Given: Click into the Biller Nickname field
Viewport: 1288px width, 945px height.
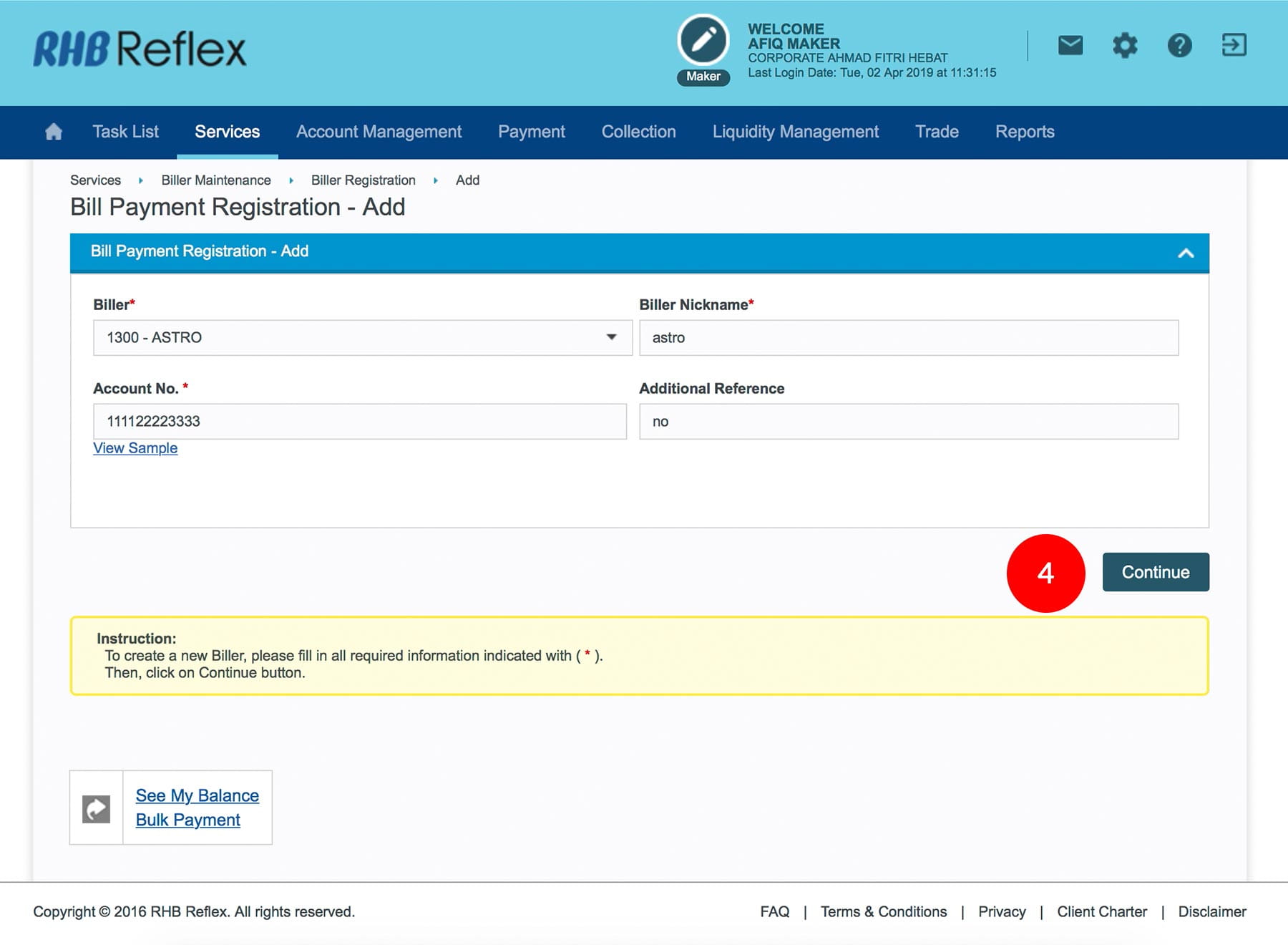Looking at the screenshot, I should point(908,337).
